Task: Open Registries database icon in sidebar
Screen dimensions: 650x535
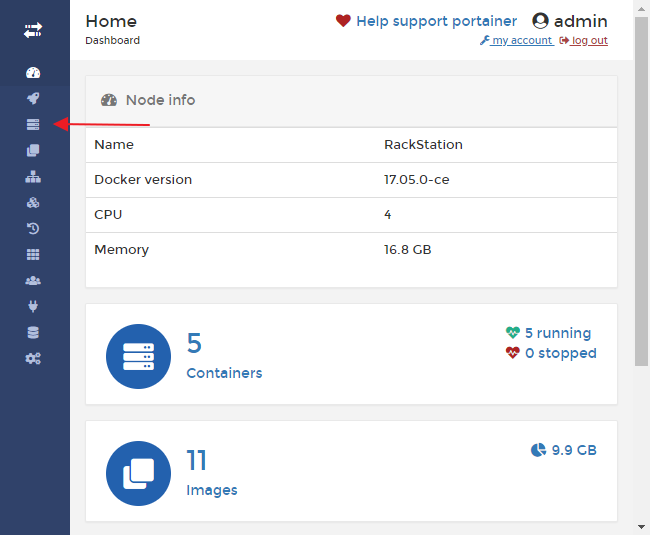Action: coord(33,332)
